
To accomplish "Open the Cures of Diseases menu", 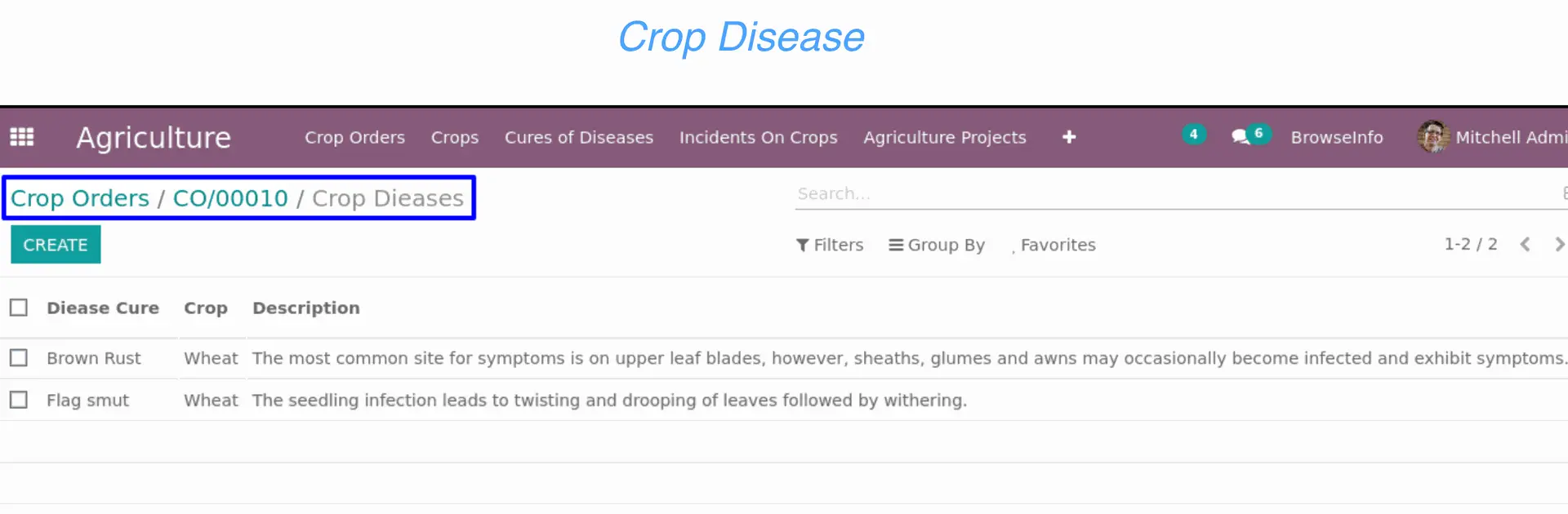I will (579, 137).
